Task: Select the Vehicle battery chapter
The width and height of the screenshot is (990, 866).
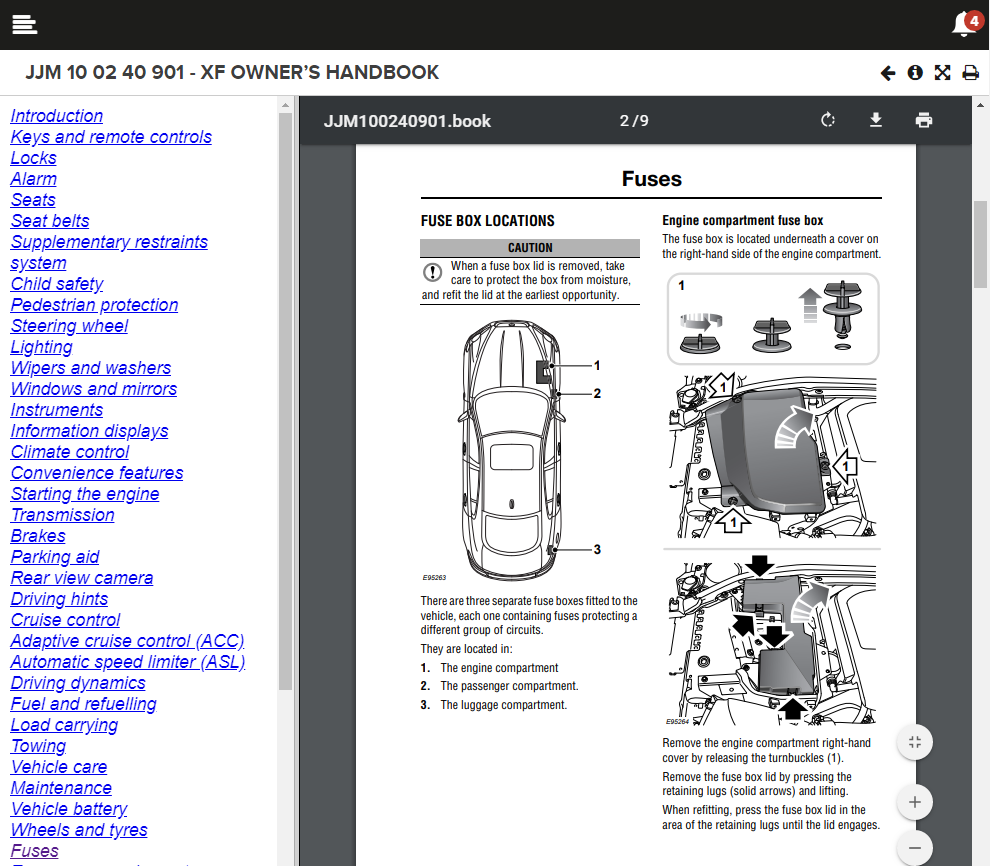Action: [x=69, y=809]
